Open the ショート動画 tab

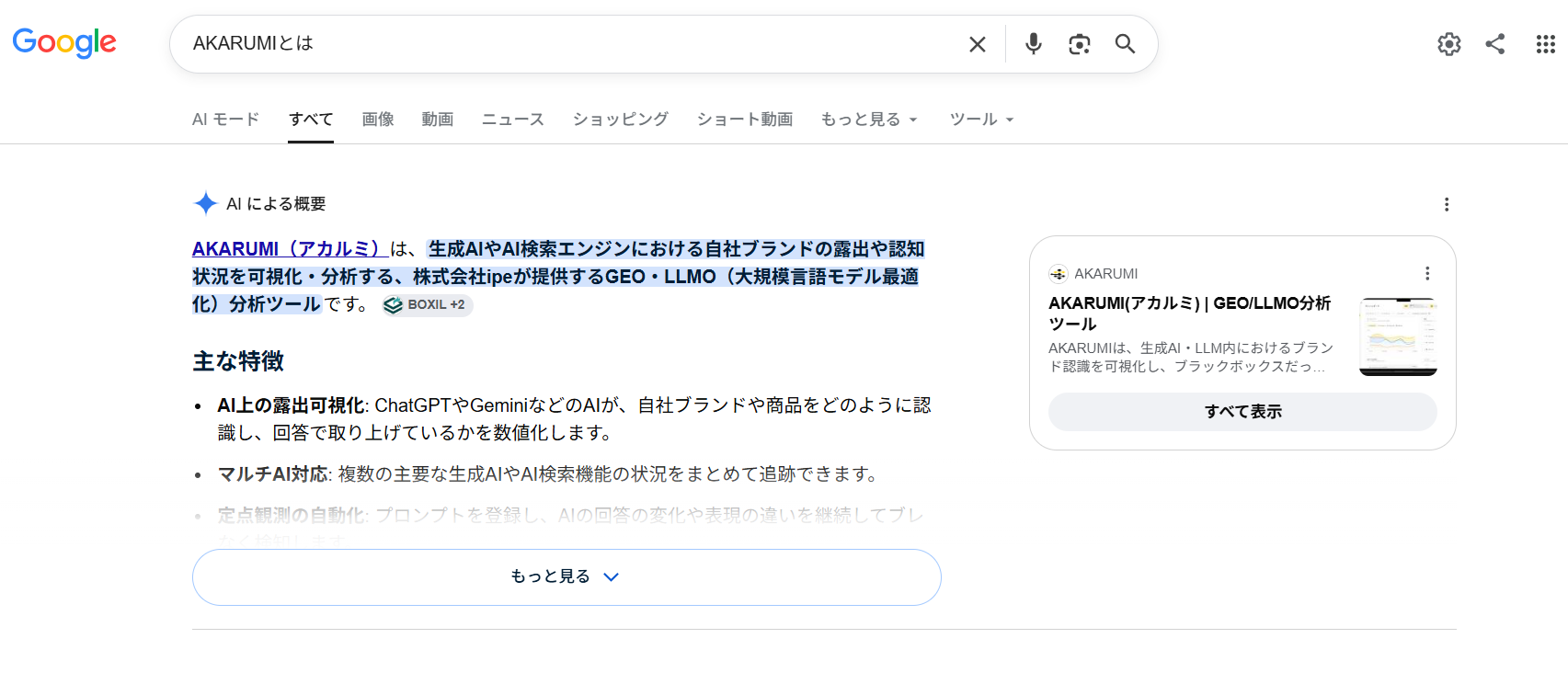[745, 120]
